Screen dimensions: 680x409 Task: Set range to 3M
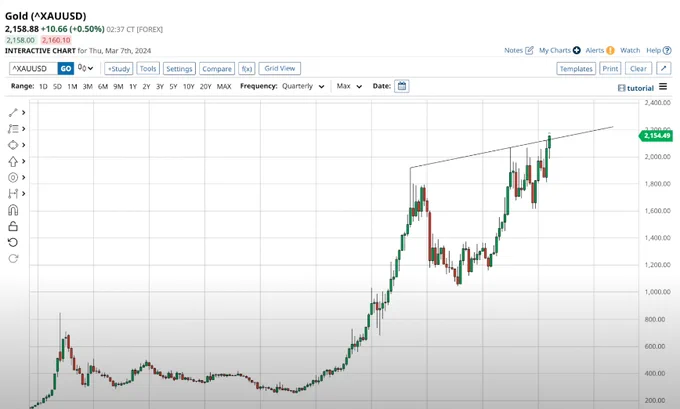click(88, 86)
